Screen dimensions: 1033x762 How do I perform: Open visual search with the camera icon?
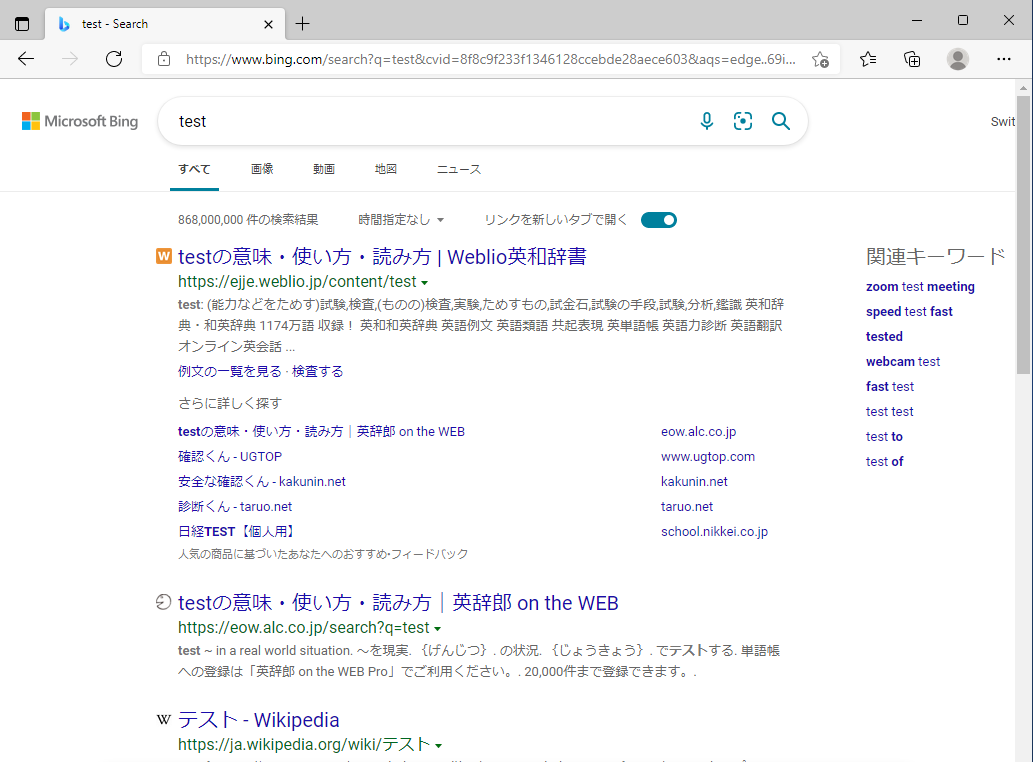point(743,120)
